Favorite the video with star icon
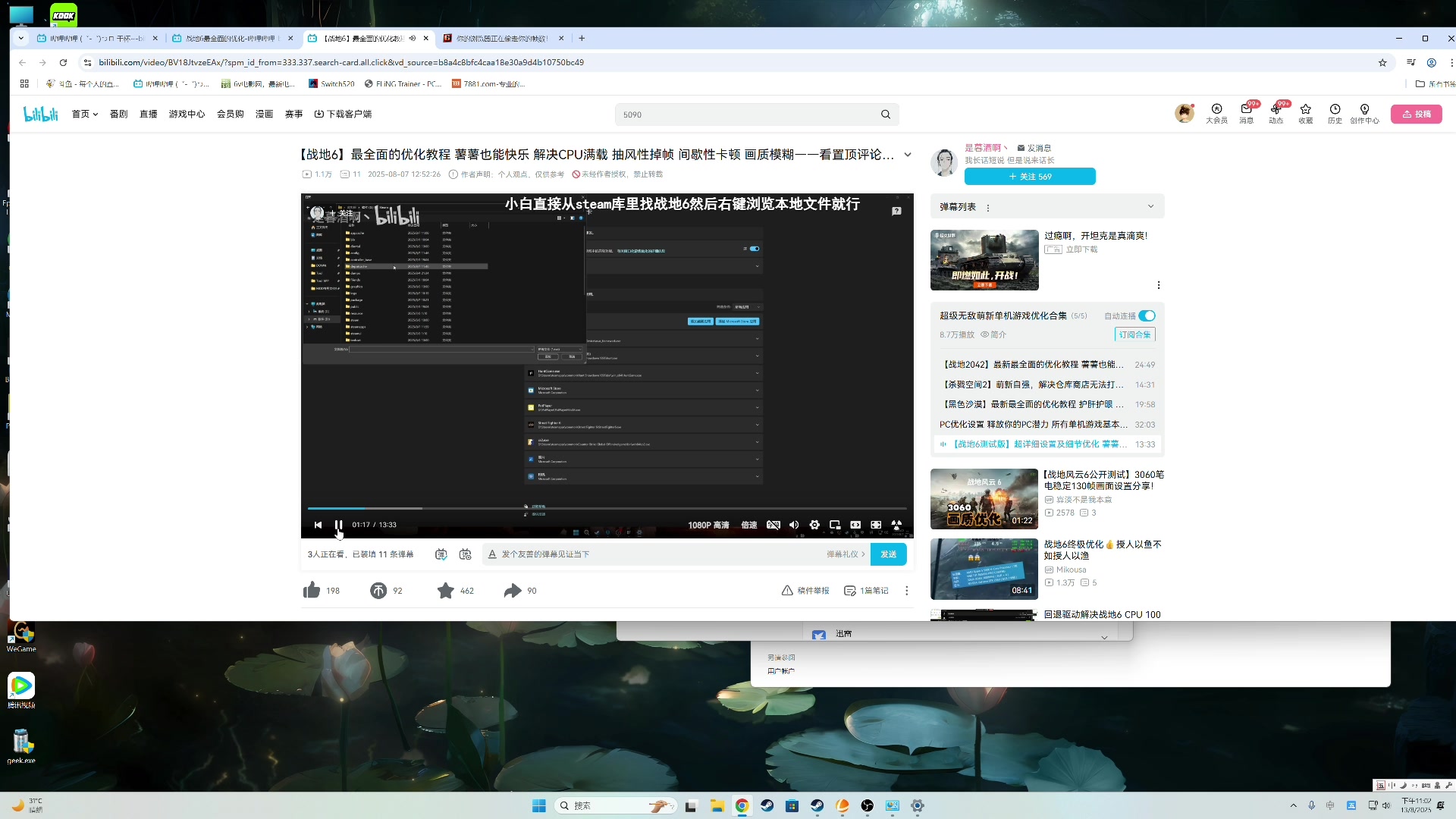The image size is (1456, 819). (x=446, y=591)
